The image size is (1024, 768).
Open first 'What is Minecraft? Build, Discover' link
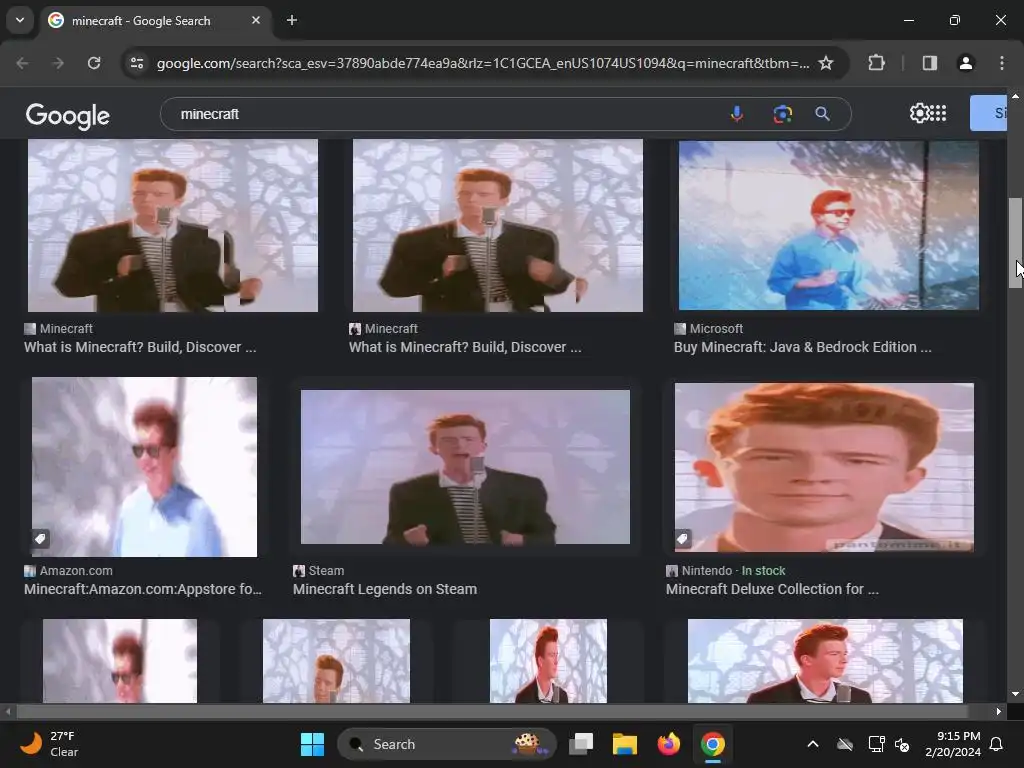click(x=140, y=347)
